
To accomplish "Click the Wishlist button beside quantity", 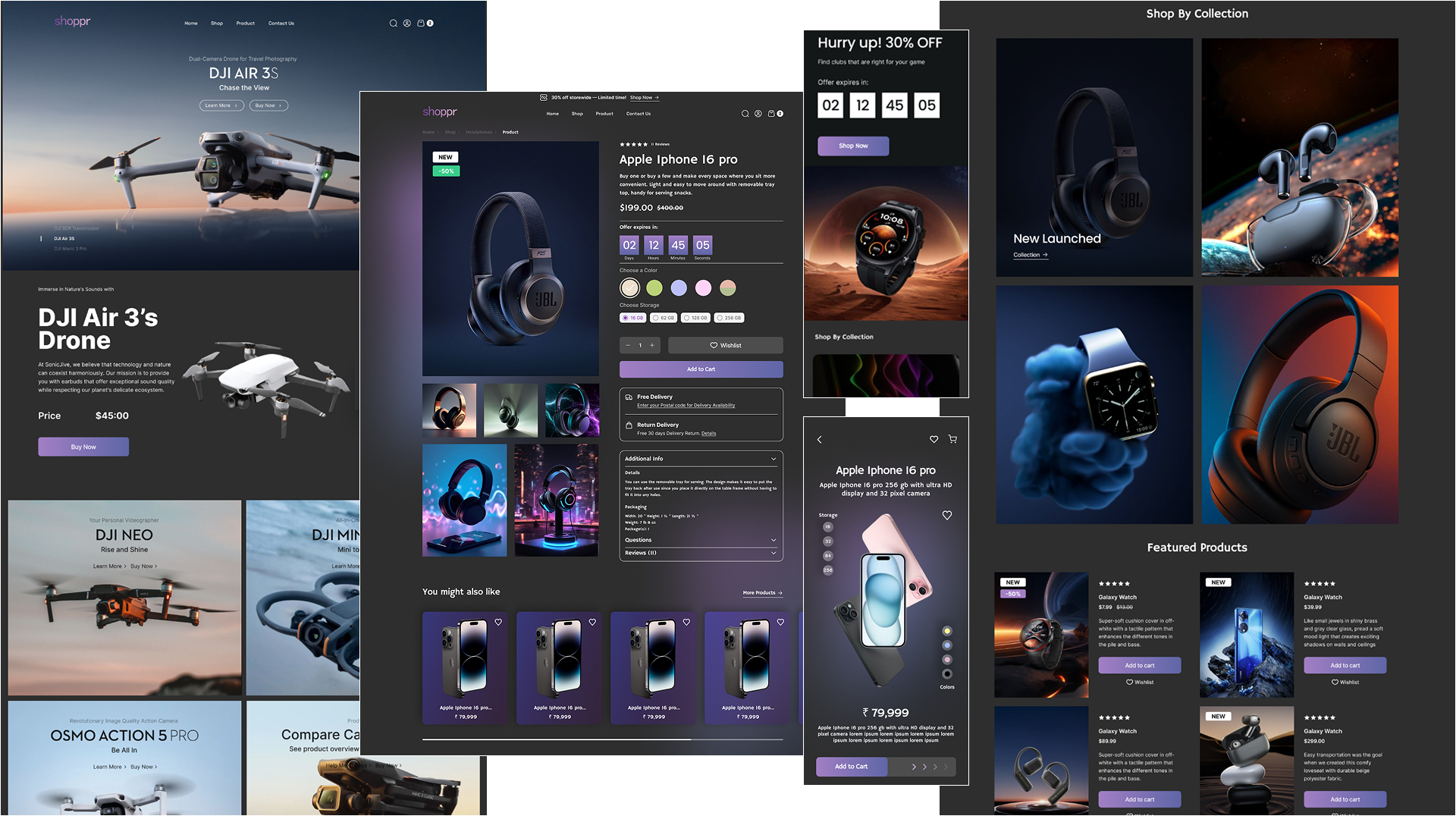I will click(725, 346).
